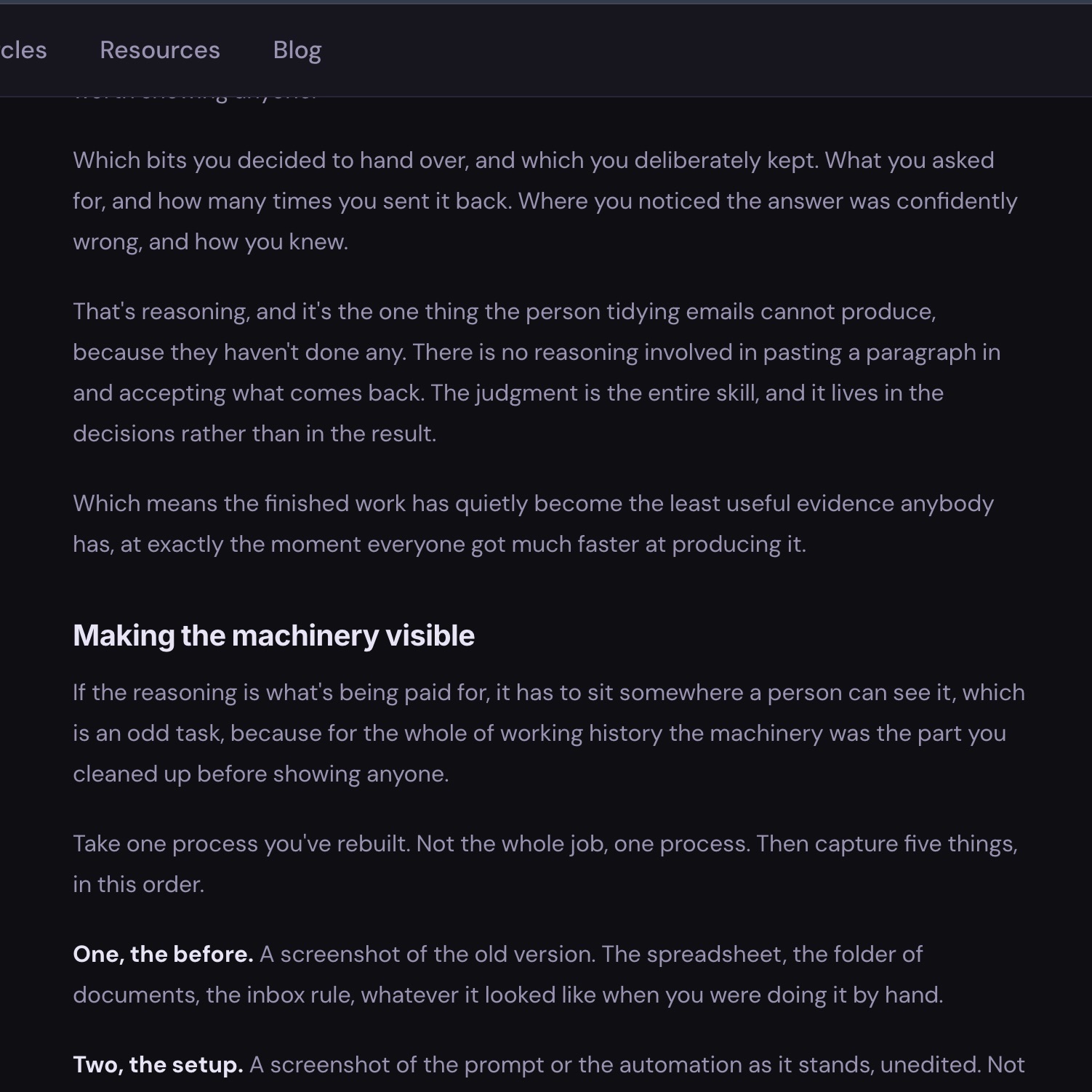
Task: Click the sentence "A screenshot of the old version."
Action: click(x=427, y=954)
